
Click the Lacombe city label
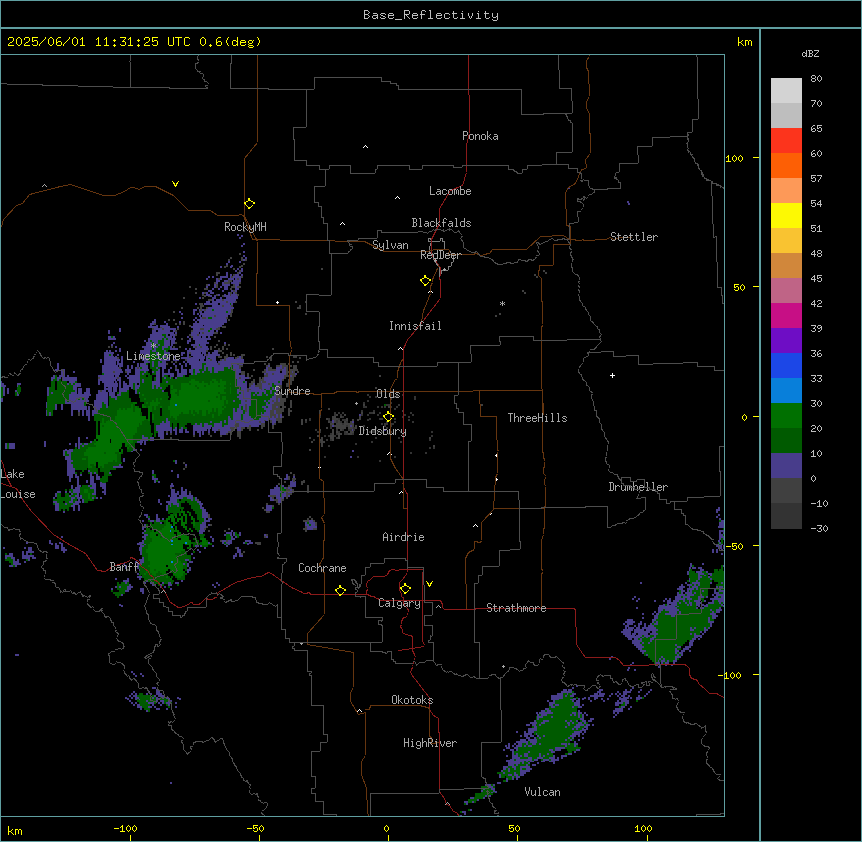pos(450,191)
